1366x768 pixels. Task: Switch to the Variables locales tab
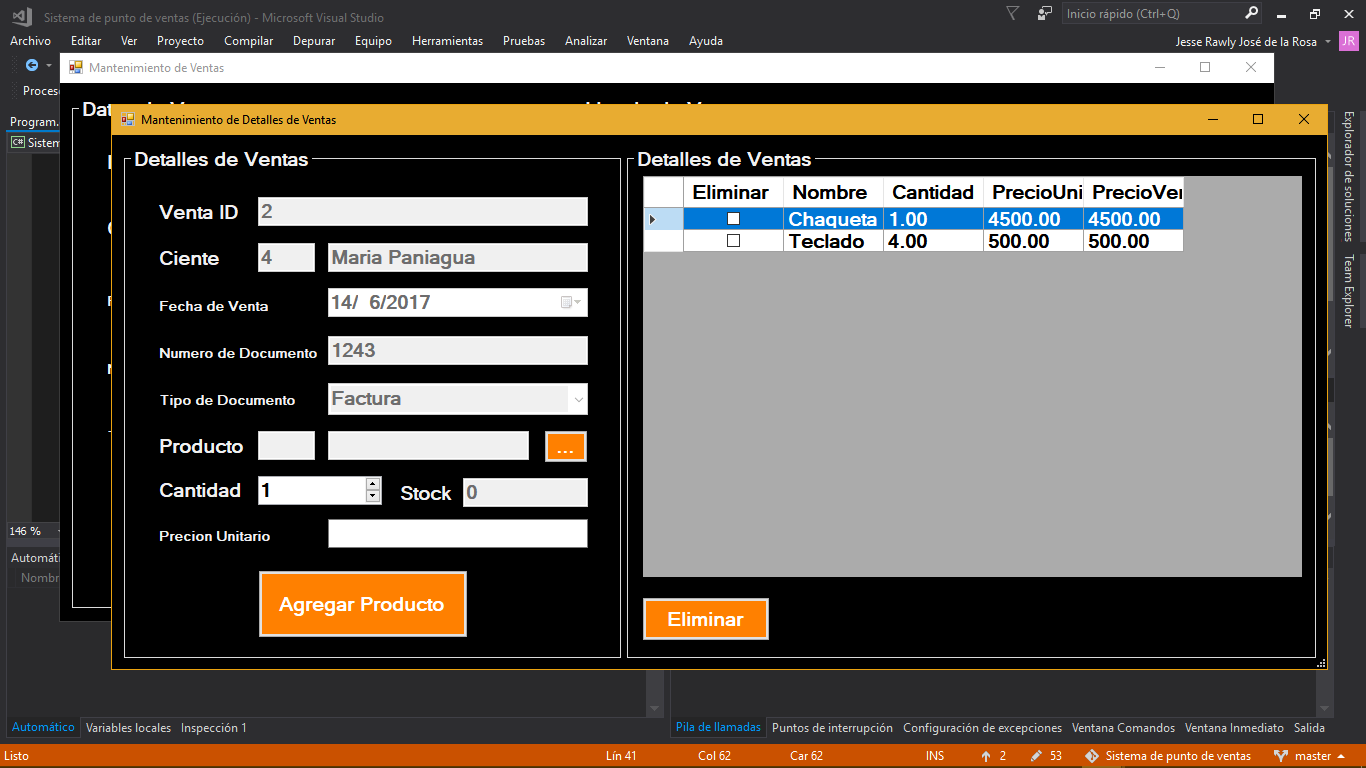pos(128,728)
